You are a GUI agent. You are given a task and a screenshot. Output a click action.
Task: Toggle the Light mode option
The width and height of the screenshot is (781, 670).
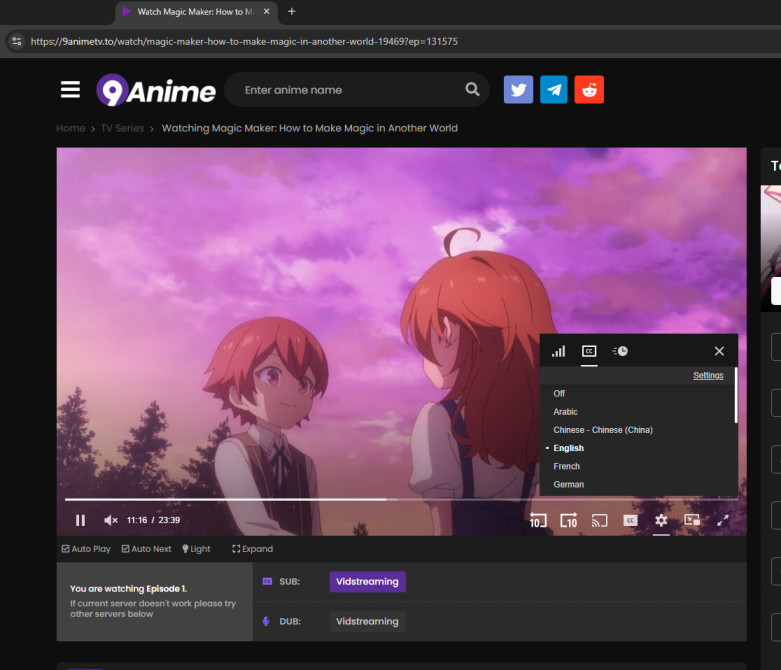click(196, 549)
